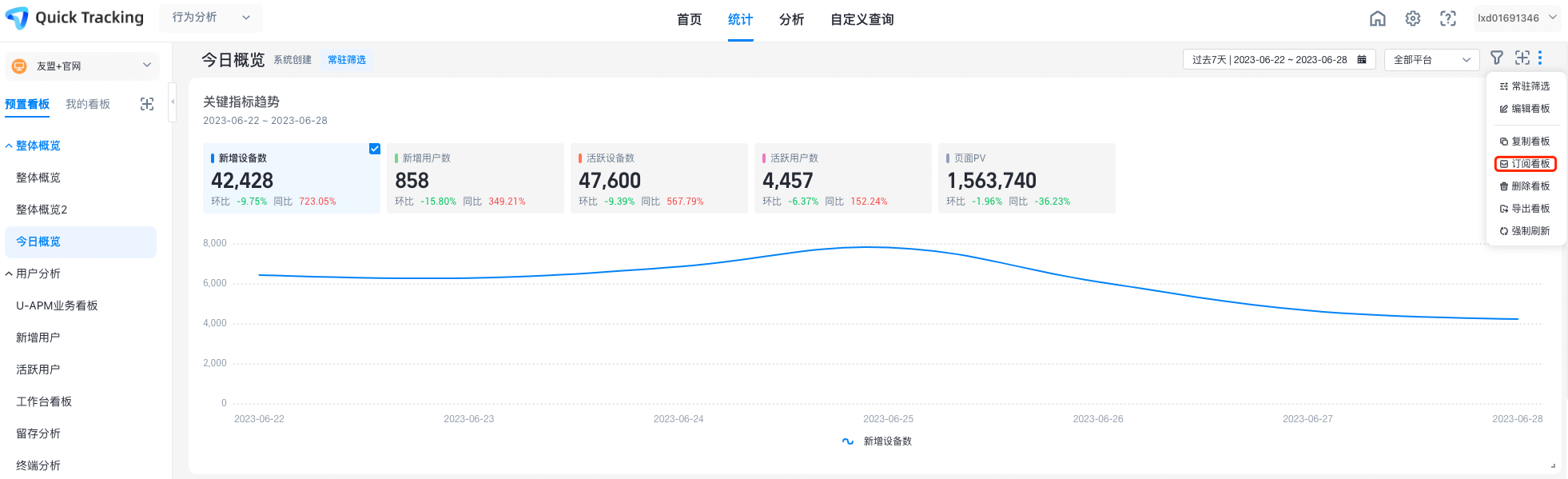Open the 行为分析 dropdown
Viewport: 1568px width, 479px height.
[211, 18]
